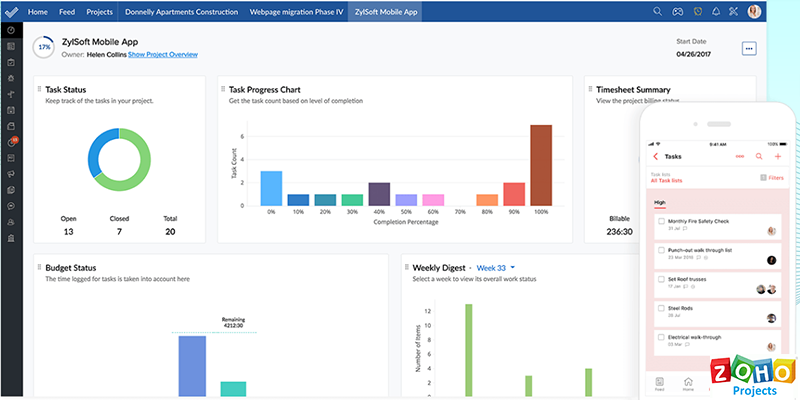Open the signpost sidebar icon
This screenshot has height=400, width=800.
click(x=11, y=94)
